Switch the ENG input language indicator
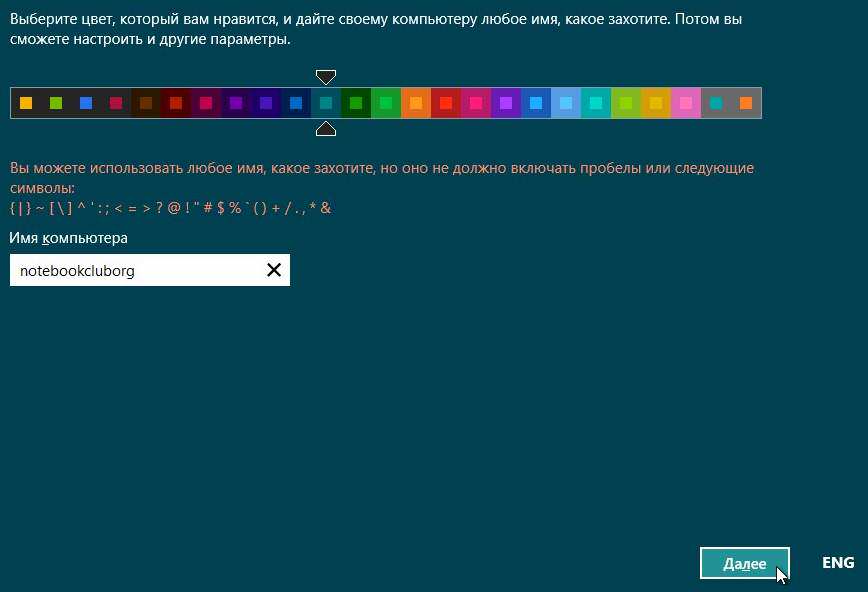 click(x=838, y=563)
